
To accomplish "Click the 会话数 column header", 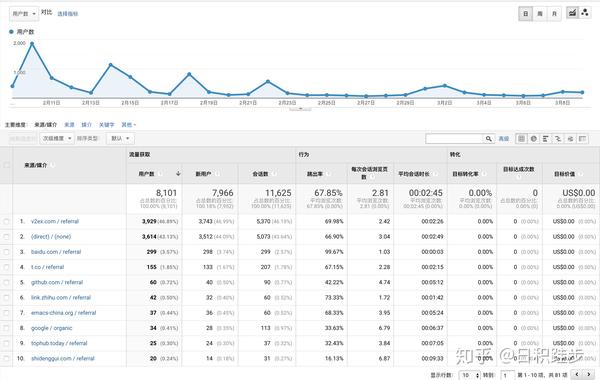I will pos(260,174).
